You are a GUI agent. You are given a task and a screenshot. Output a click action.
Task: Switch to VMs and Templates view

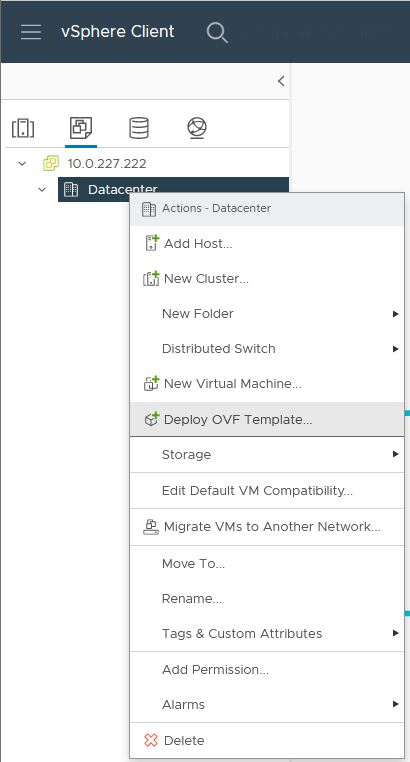(x=81, y=128)
